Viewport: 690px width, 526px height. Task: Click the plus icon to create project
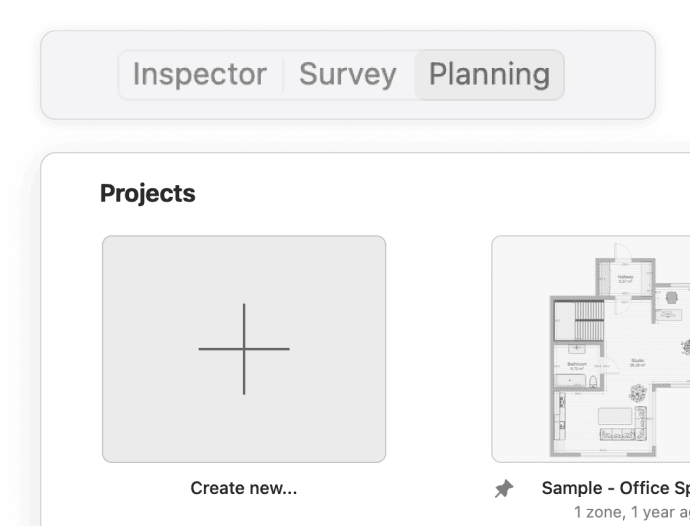[244, 349]
